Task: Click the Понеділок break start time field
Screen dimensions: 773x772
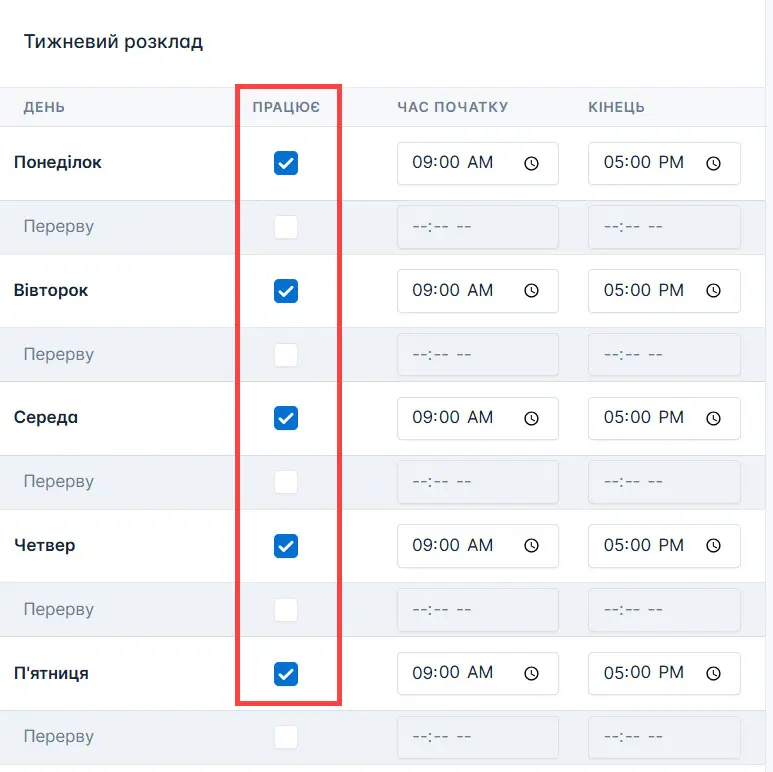Action: [478, 227]
